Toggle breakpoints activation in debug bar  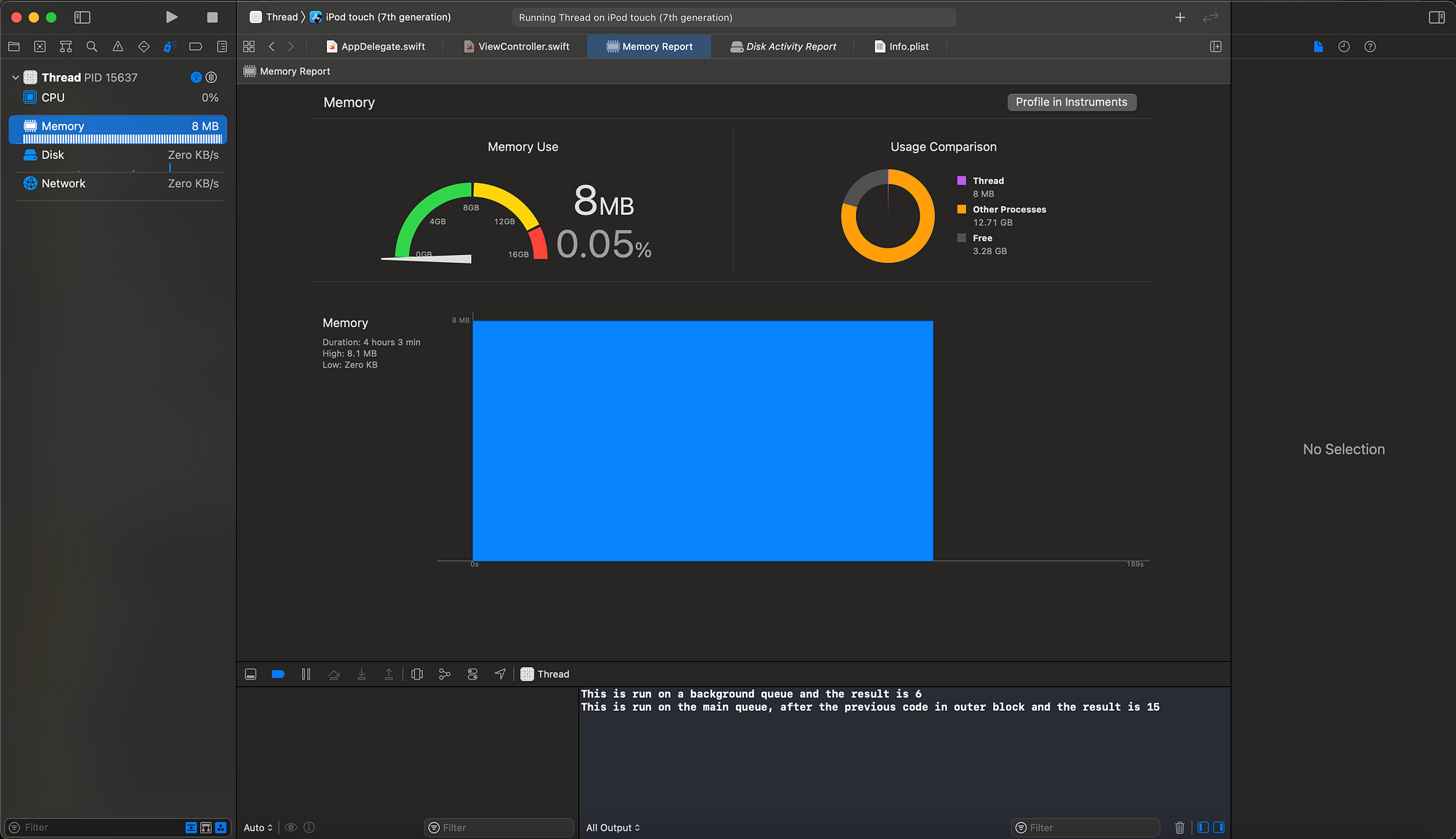pyautogui.click(x=277, y=674)
